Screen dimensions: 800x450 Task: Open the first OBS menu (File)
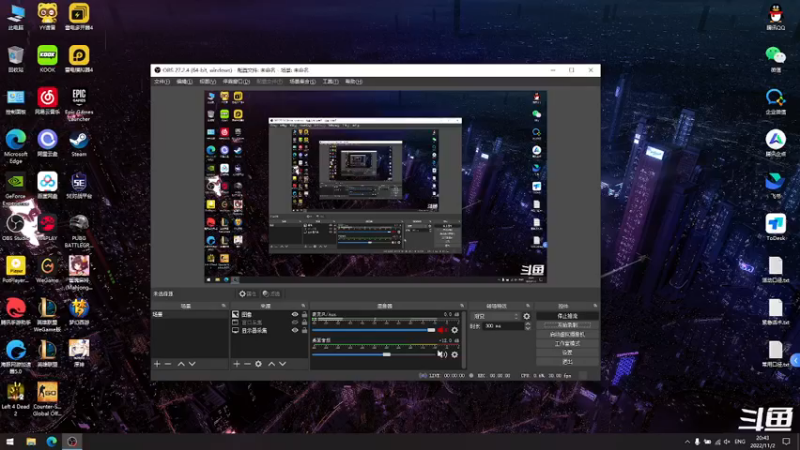pos(162,82)
